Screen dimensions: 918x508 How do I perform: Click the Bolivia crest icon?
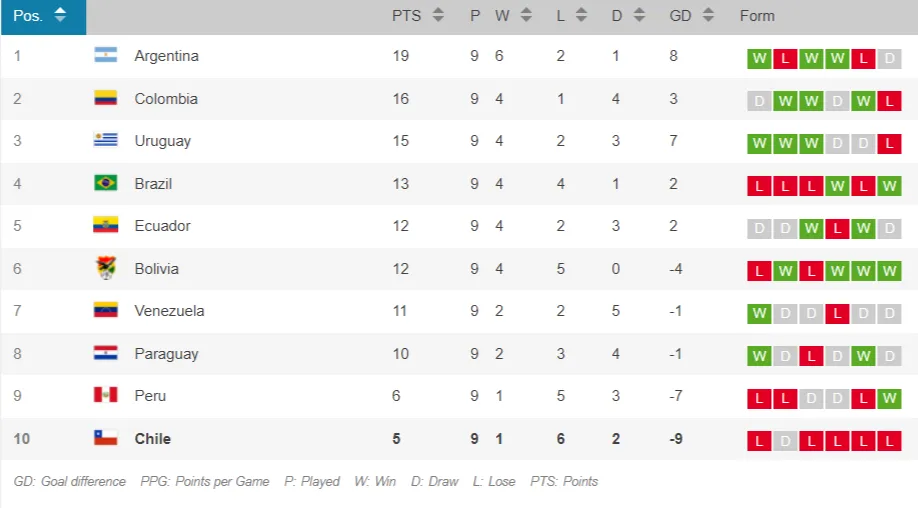click(x=106, y=268)
